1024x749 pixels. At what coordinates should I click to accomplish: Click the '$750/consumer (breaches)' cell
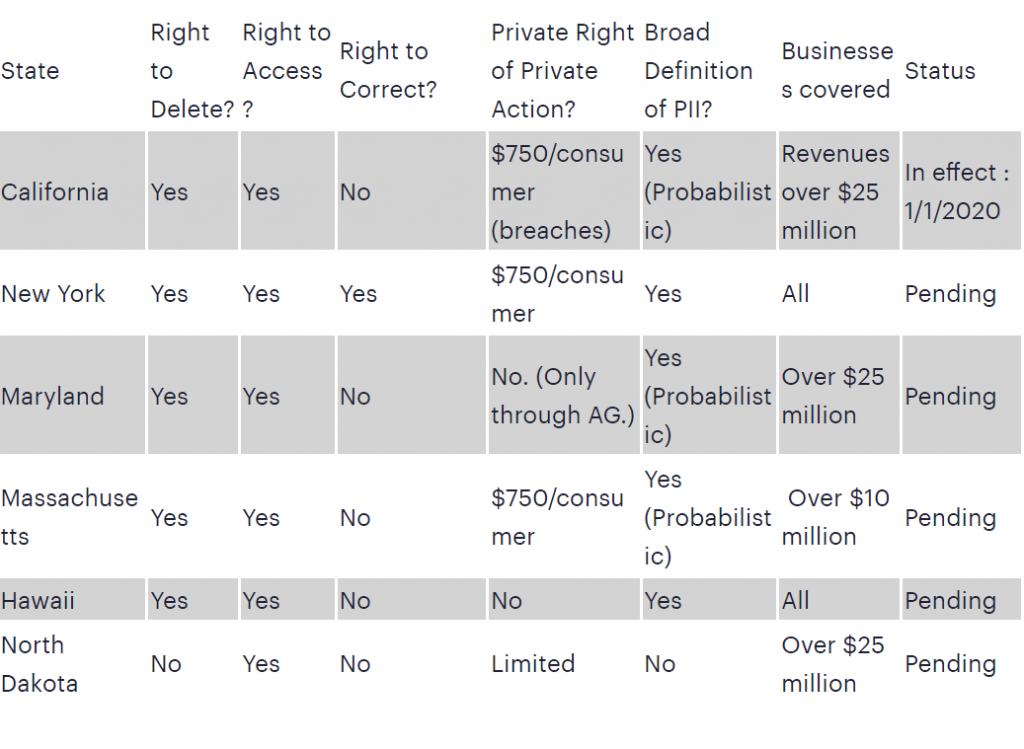tap(557, 192)
